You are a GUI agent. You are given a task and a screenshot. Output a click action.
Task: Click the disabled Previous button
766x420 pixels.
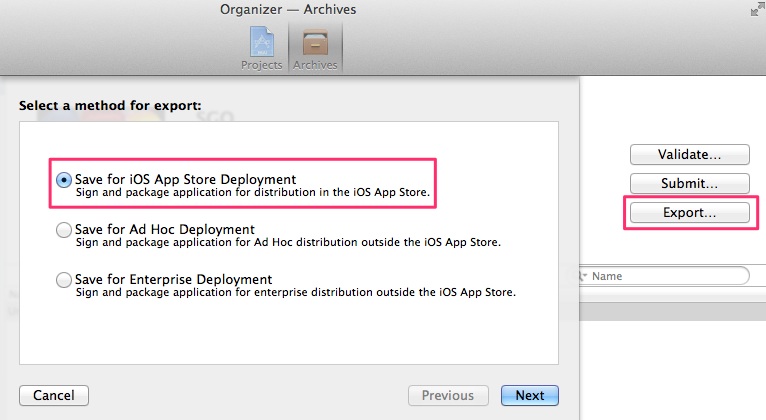[x=448, y=395]
